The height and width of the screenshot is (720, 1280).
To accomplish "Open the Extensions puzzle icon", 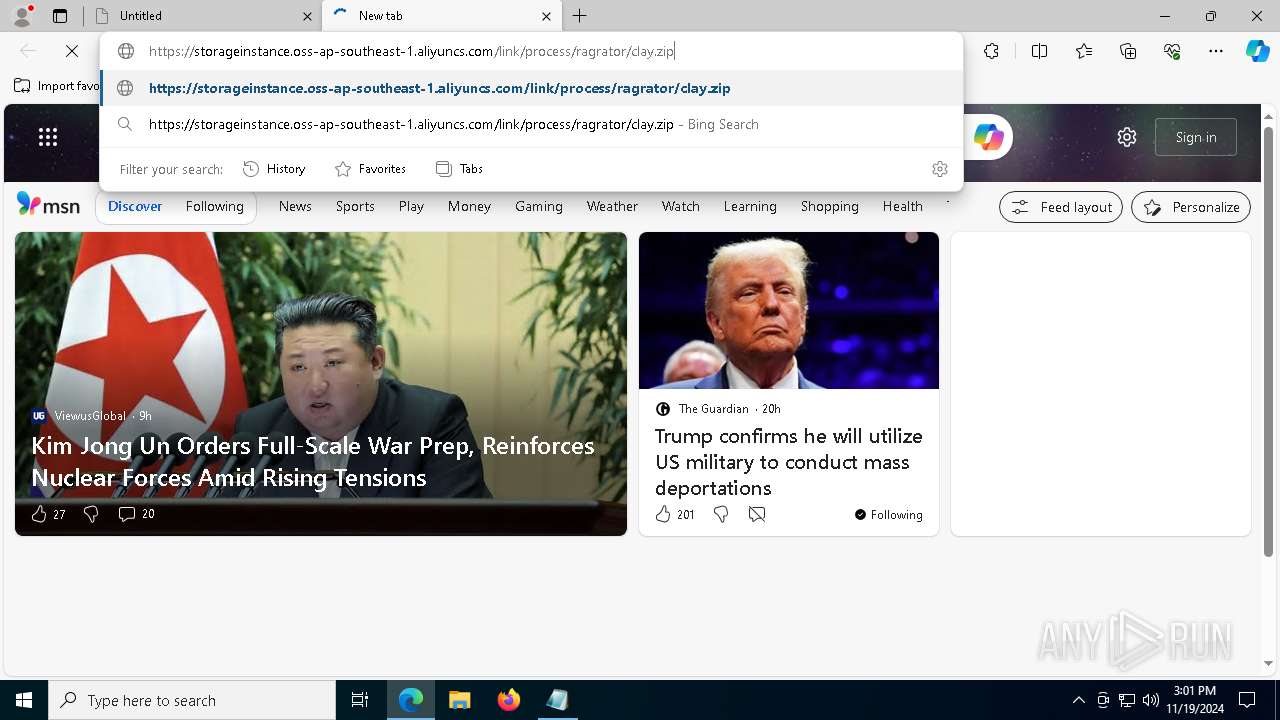I will point(991,51).
